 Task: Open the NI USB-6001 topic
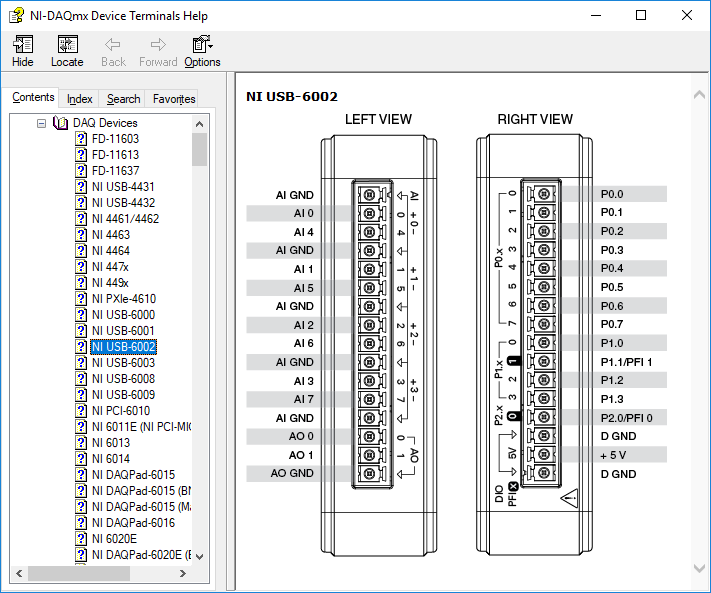(123, 331)
